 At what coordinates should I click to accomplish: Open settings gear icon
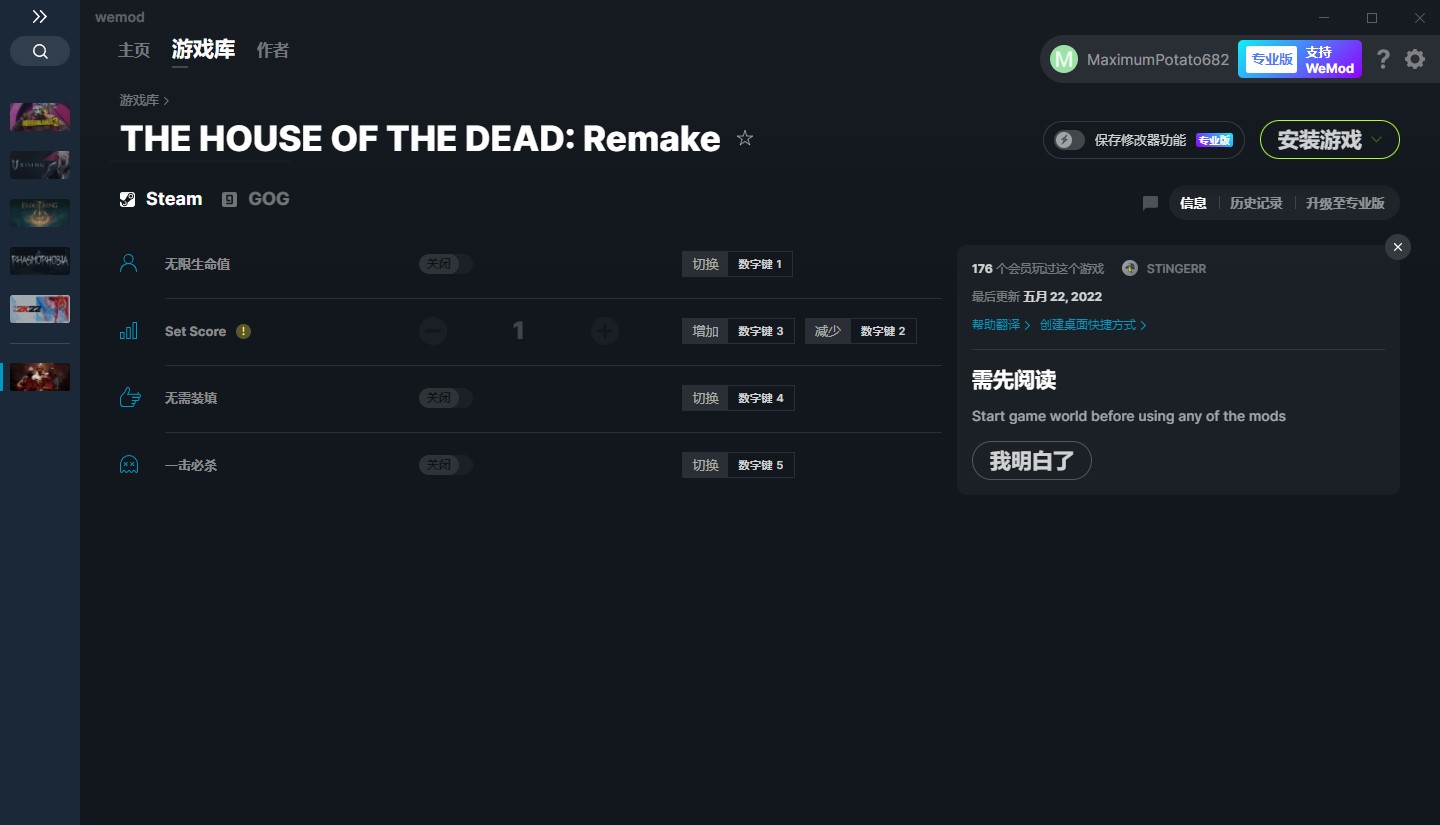(1415, 59)
